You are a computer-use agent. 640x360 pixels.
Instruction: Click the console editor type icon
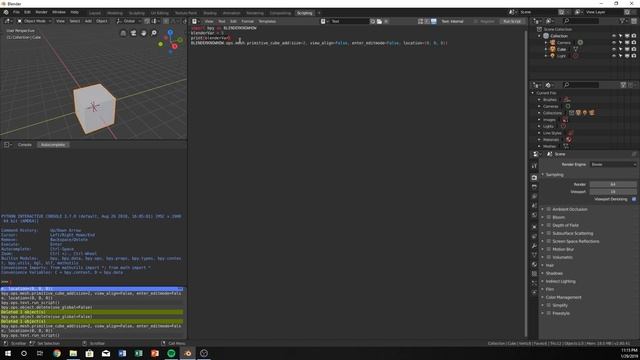tap(8, 144)
